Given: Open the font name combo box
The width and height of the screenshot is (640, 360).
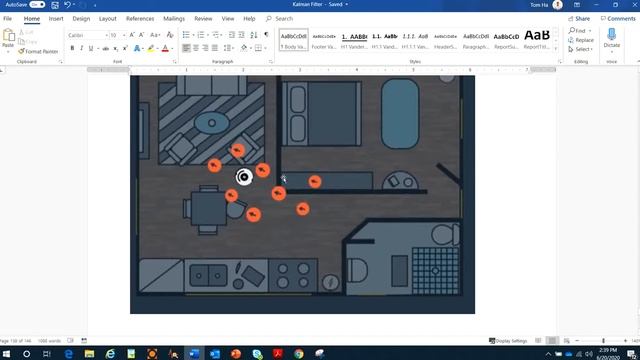Looking at the screenshot, I should pyautogui.click(x=88, y=35).
